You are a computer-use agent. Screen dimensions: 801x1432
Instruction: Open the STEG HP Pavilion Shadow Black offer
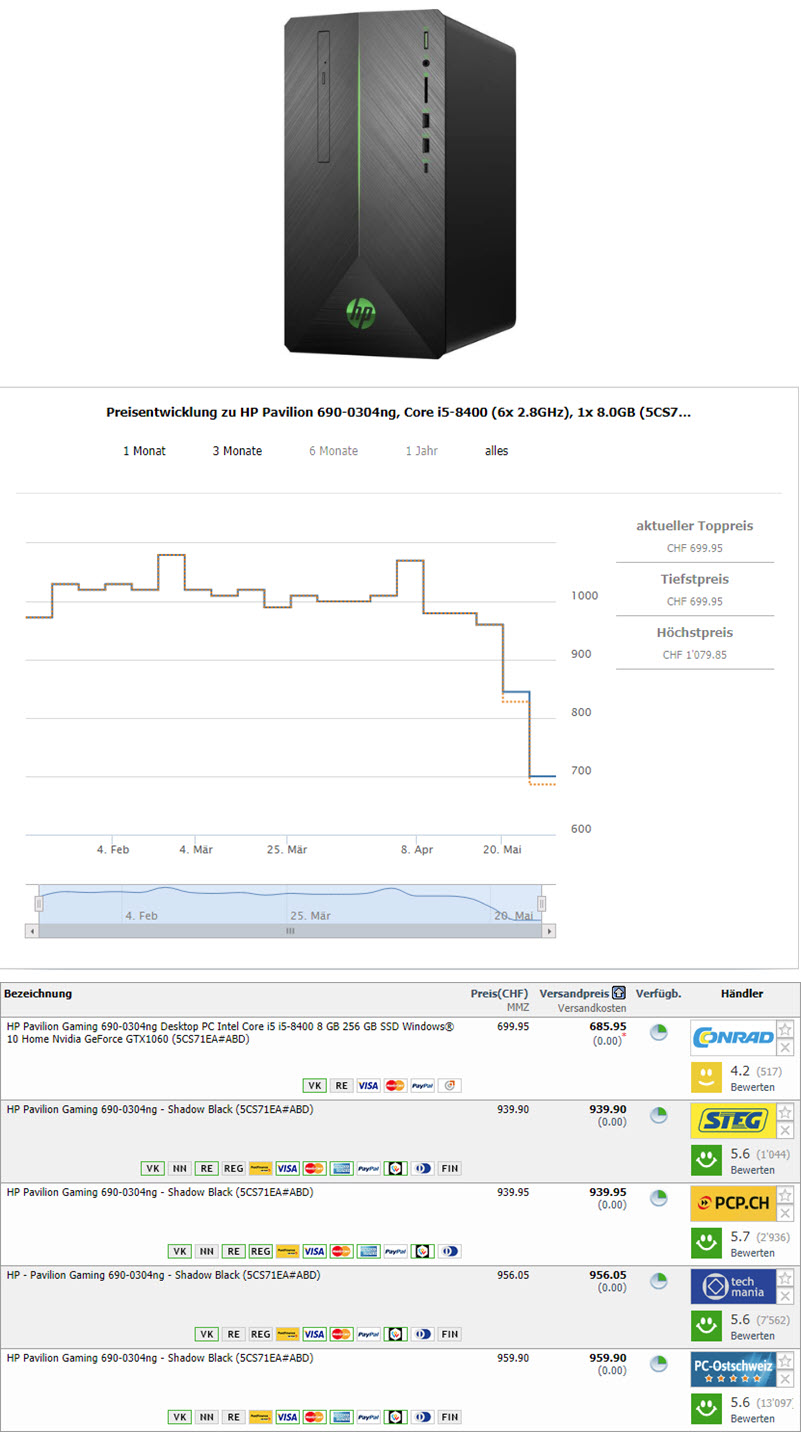tap(159, 1109)
